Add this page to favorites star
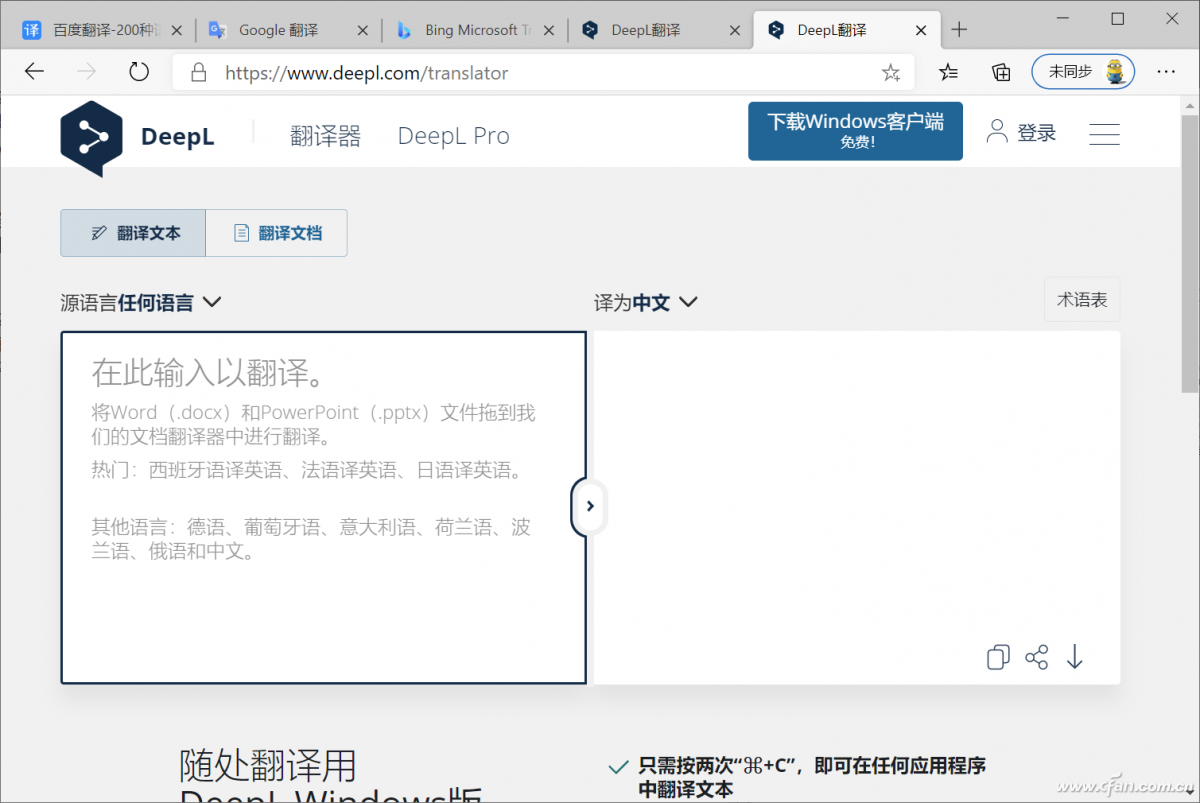Viewport: 1200px width, 803px height. (890, 73)
